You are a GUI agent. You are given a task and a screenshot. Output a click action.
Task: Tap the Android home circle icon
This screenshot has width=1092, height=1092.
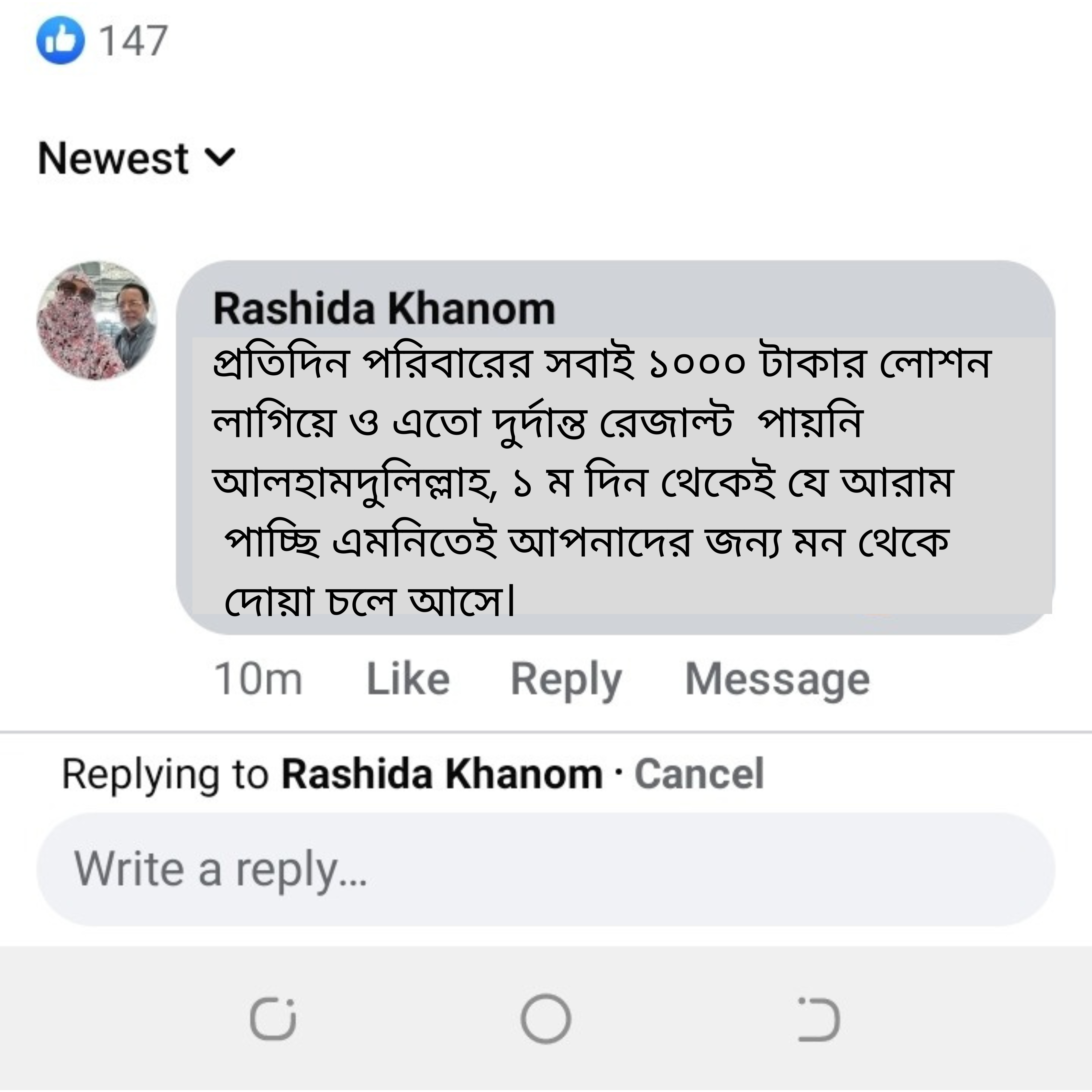coord(546,1017)
